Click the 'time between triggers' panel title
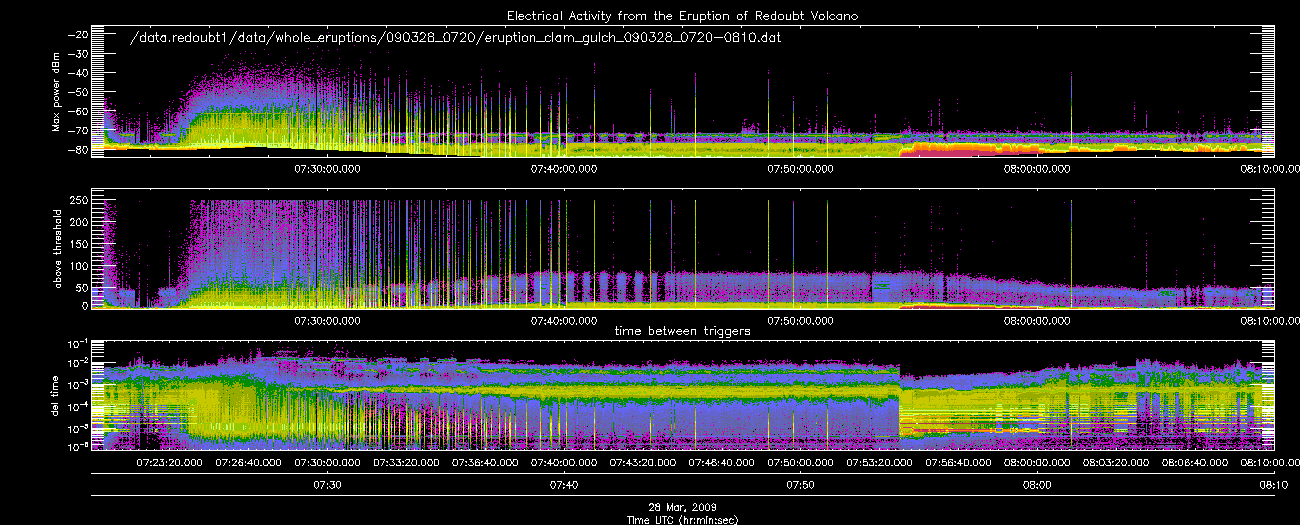 (x=681, y=330)
